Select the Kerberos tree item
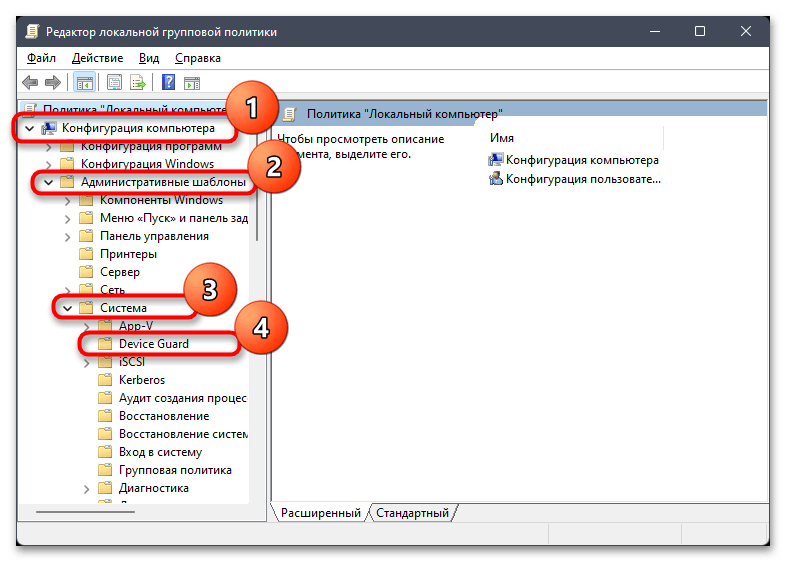 tap(142, 380)
